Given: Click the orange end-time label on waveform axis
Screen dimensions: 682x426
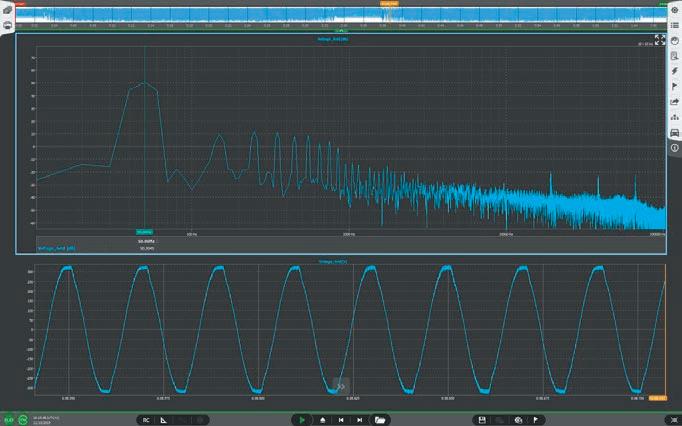Looking at the screenshot, I should click(x=657, y=398).
